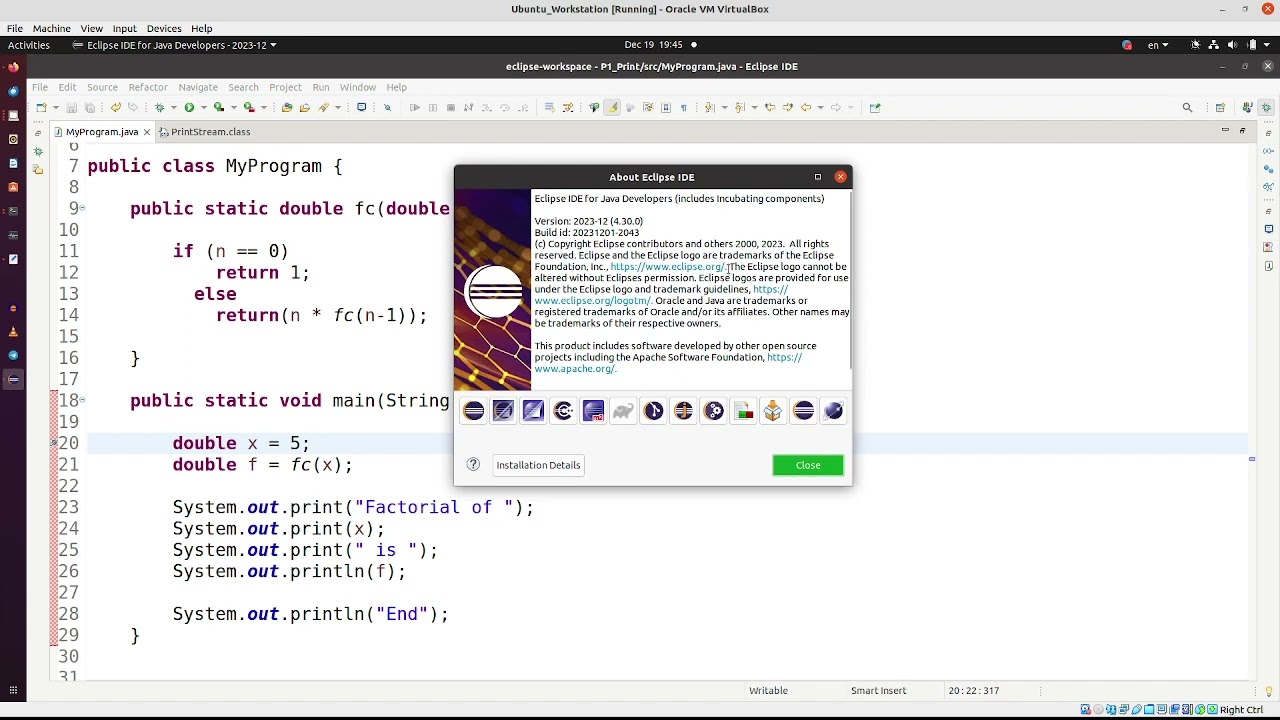Click the toolbar Search magnifier icon
The width and height of the screenshot is (1280, 720).
pos(1187,107)
